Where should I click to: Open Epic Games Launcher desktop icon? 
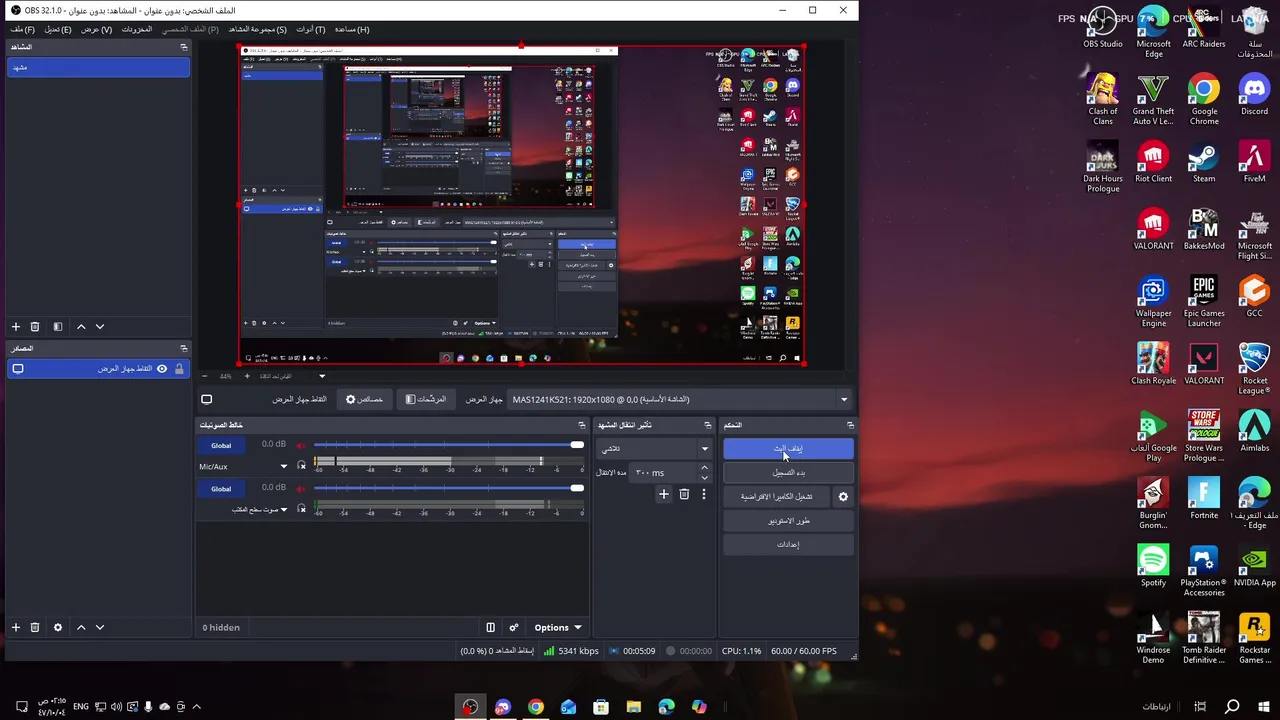[1203, 302]
